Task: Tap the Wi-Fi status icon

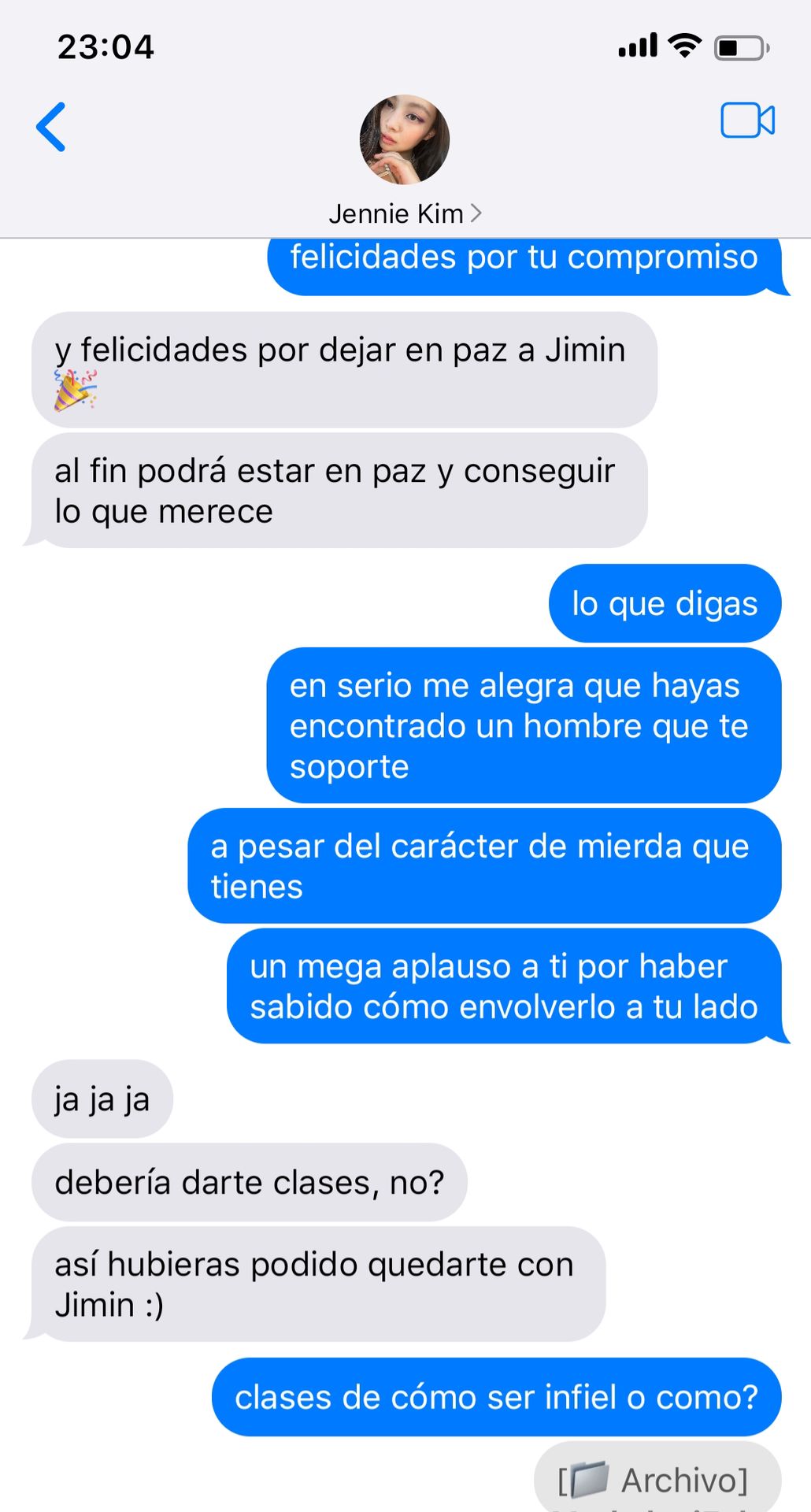Action: tap(684, 46)
